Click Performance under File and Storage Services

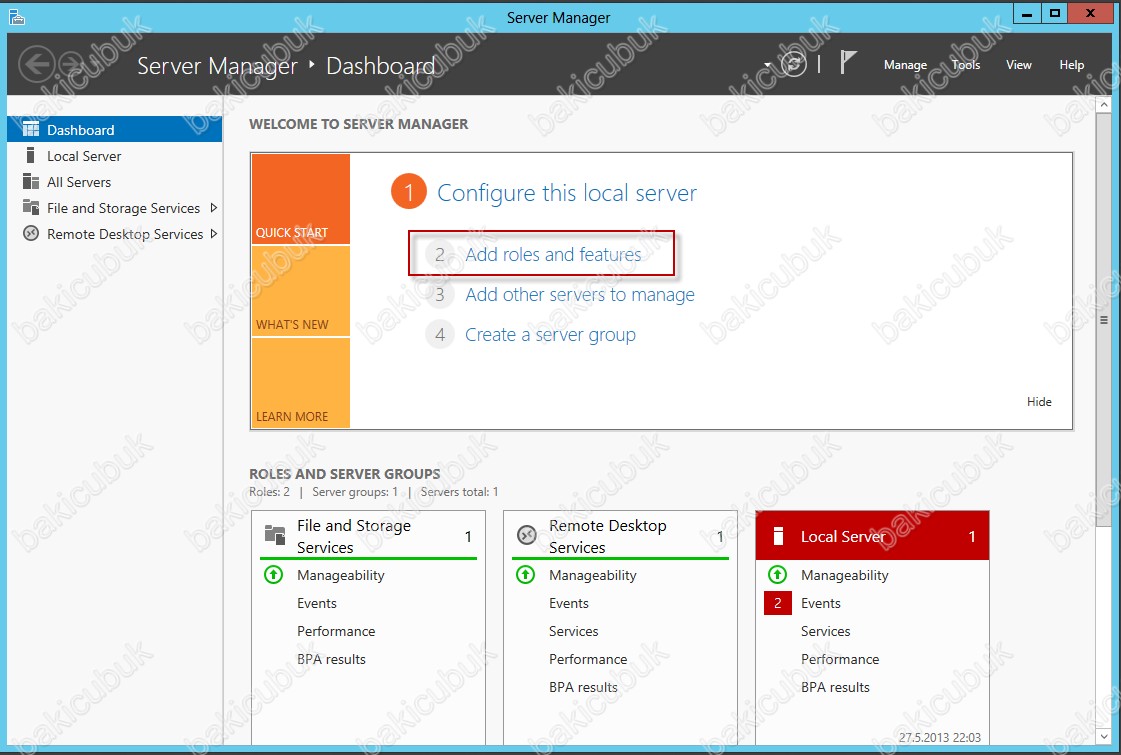[x=336, y=631]
